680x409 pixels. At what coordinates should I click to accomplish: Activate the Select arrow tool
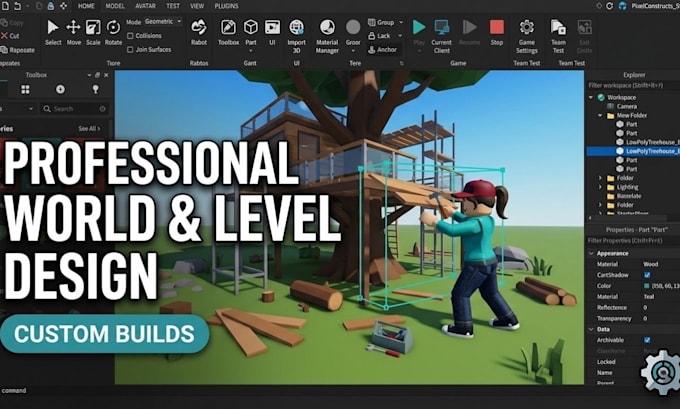(x=53, y=32)
